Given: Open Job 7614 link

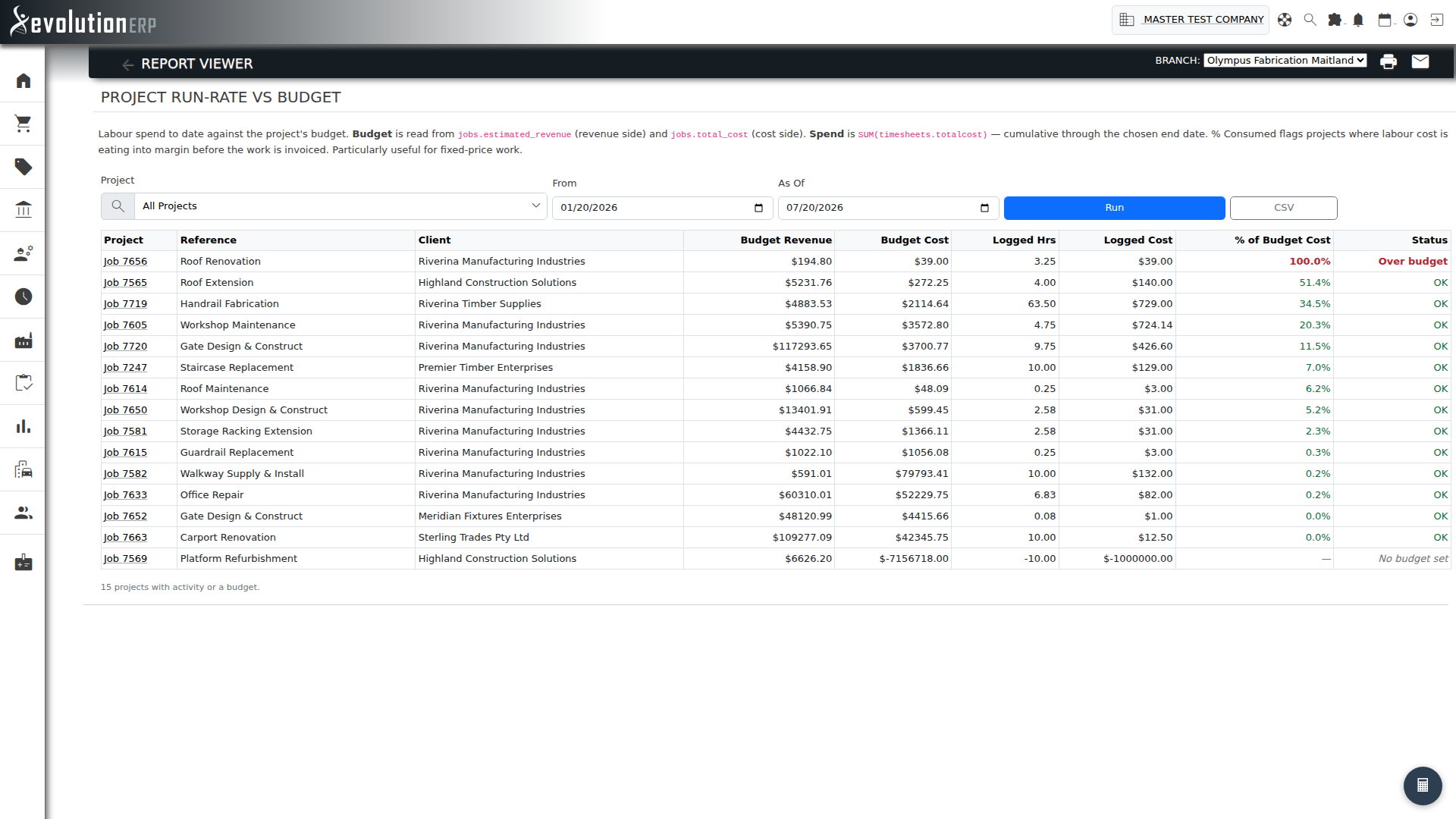Looking at the screenshot, I should pos(125,389).
